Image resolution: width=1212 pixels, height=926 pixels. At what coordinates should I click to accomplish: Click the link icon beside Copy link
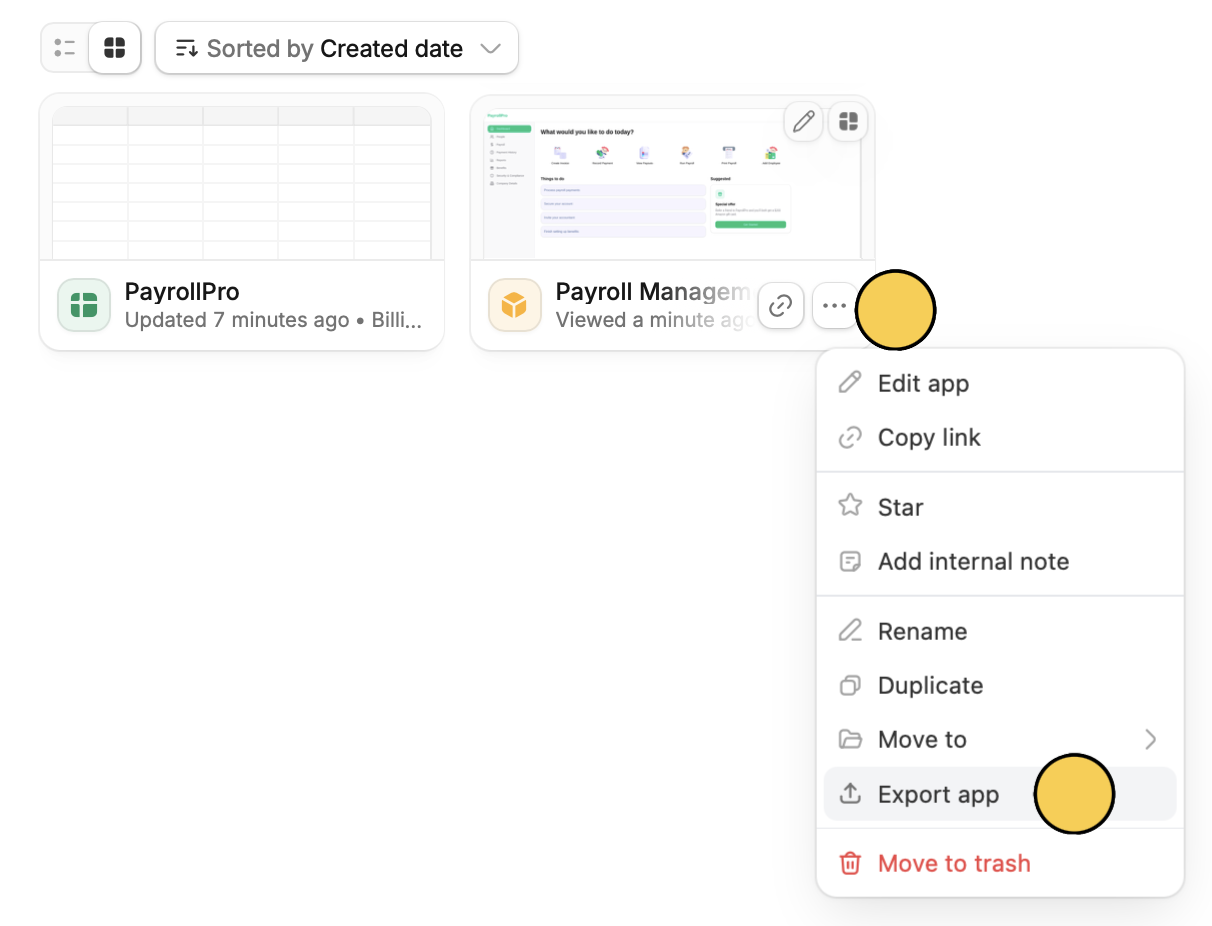click(x=850, y=437)
